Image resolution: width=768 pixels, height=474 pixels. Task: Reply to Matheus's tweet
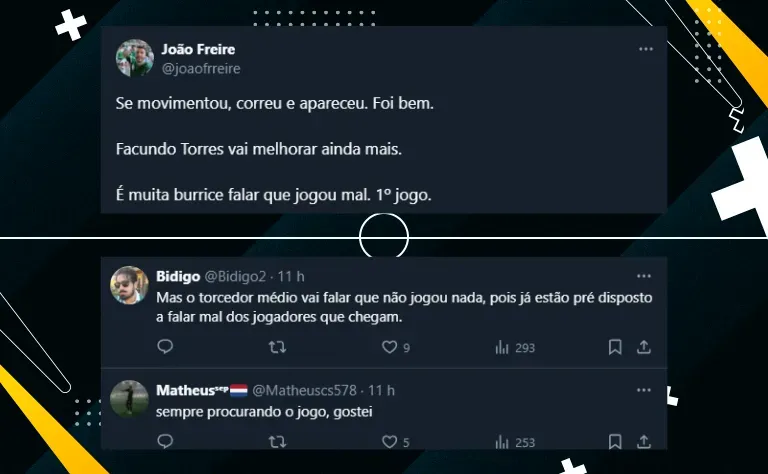click(165, 441)
